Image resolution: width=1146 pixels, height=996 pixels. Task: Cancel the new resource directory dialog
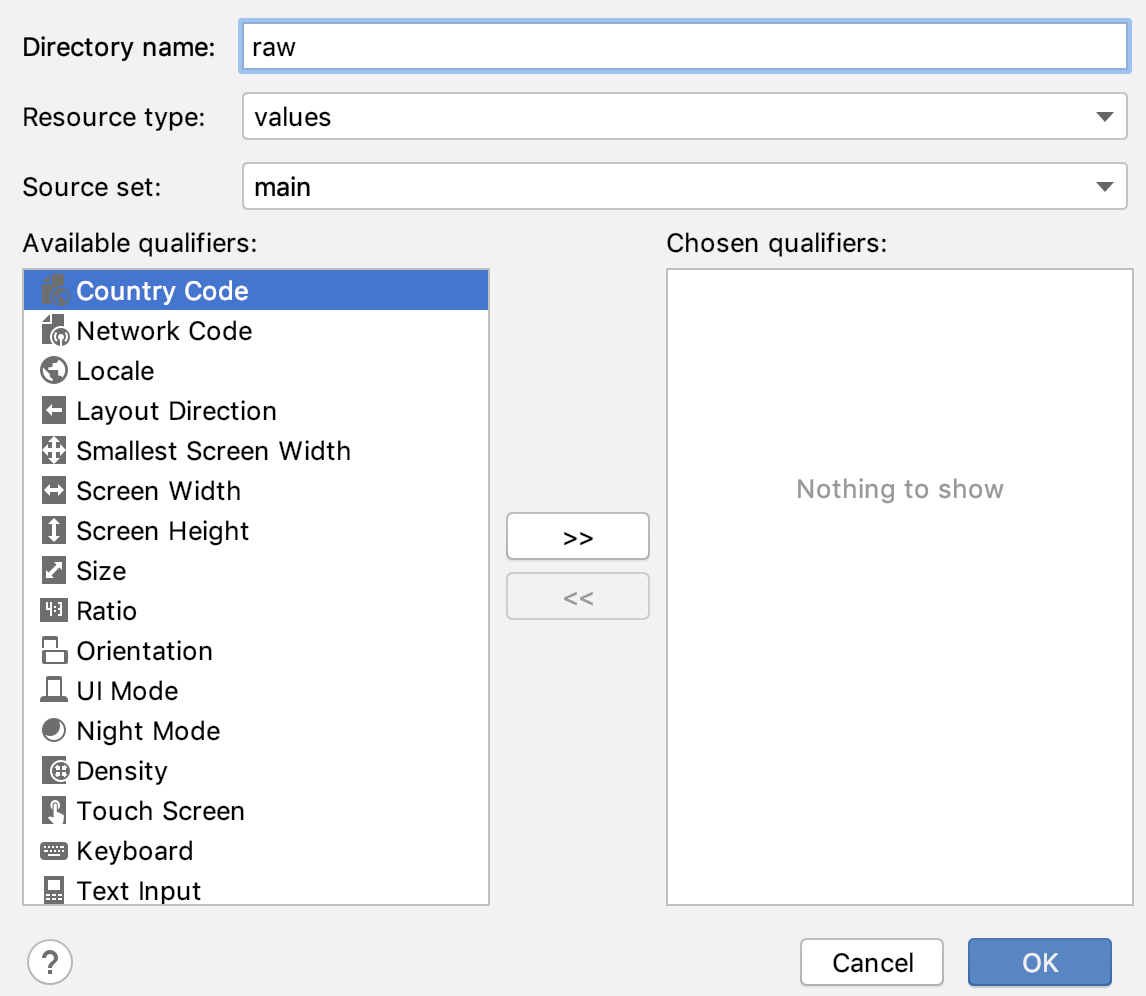(x=872, y=962)
